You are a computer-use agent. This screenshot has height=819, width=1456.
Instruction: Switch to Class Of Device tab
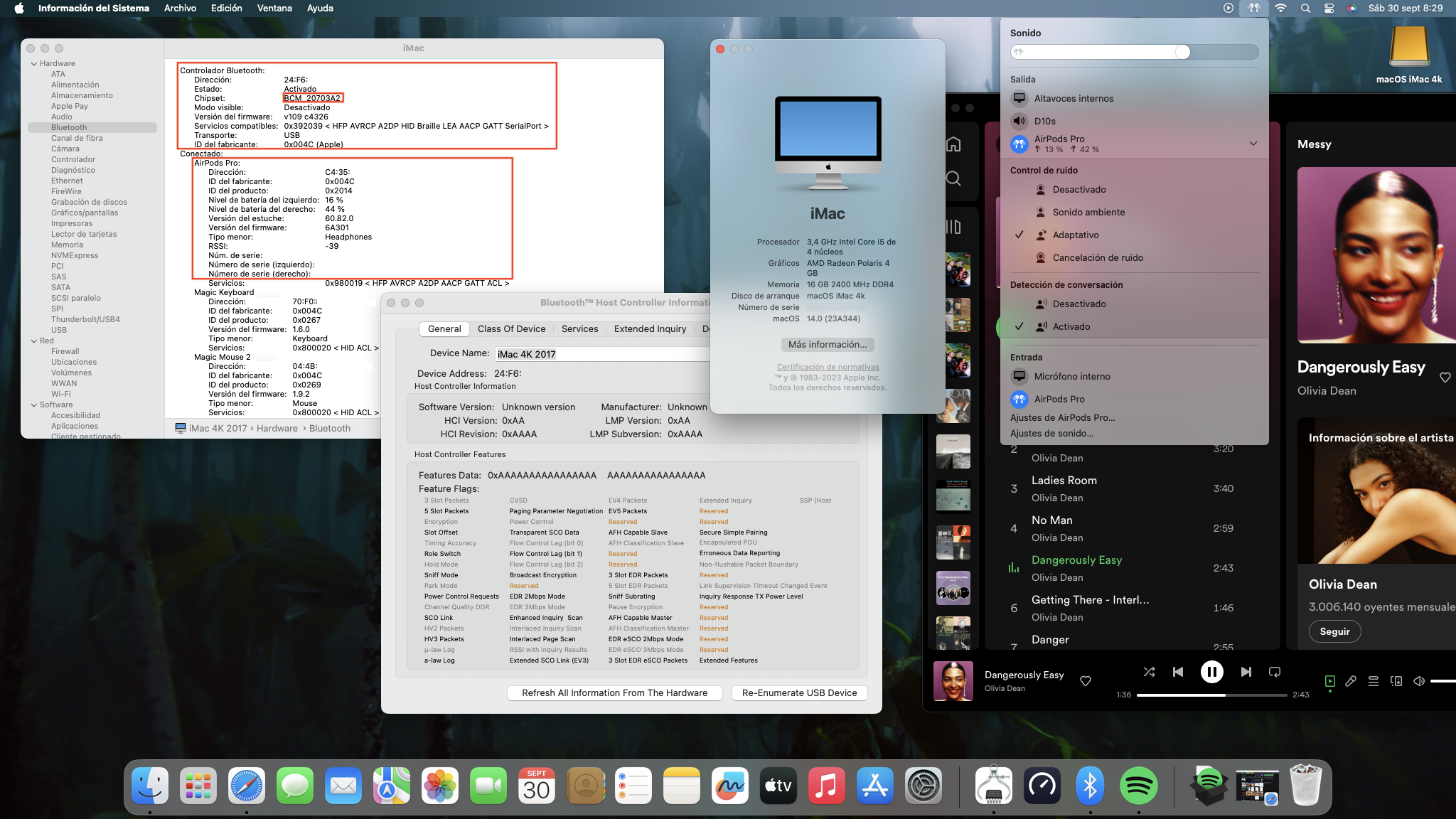point(511,329)
